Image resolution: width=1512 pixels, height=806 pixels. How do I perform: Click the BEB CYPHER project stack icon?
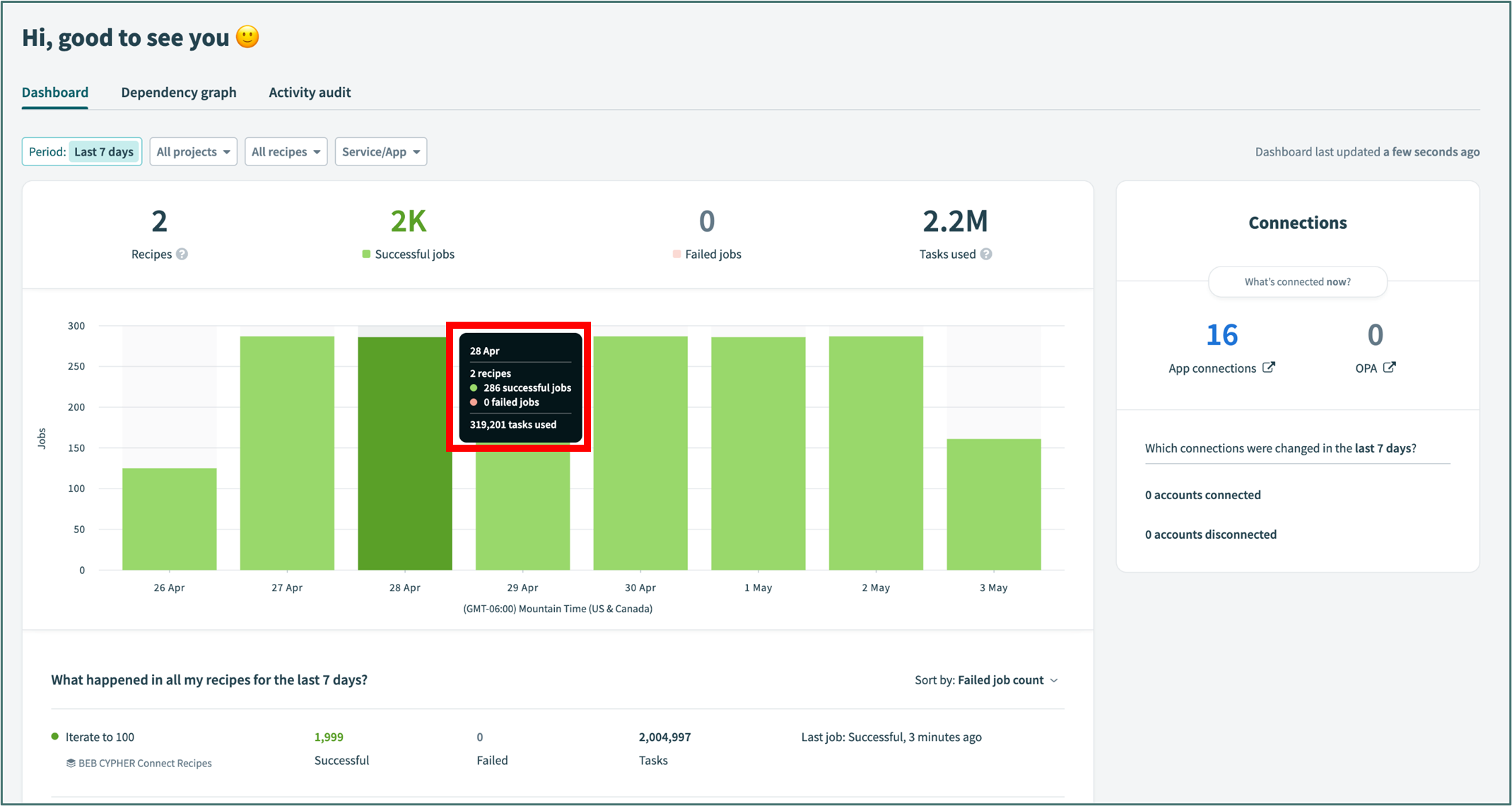71,763
